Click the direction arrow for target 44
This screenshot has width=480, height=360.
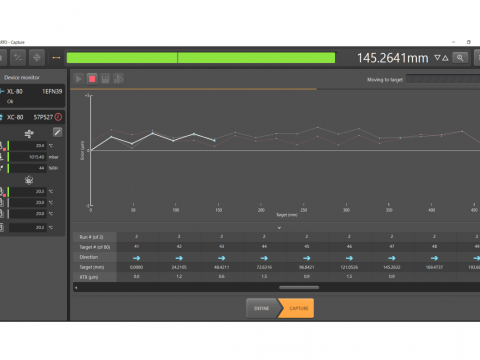click(x=264, y=258)
